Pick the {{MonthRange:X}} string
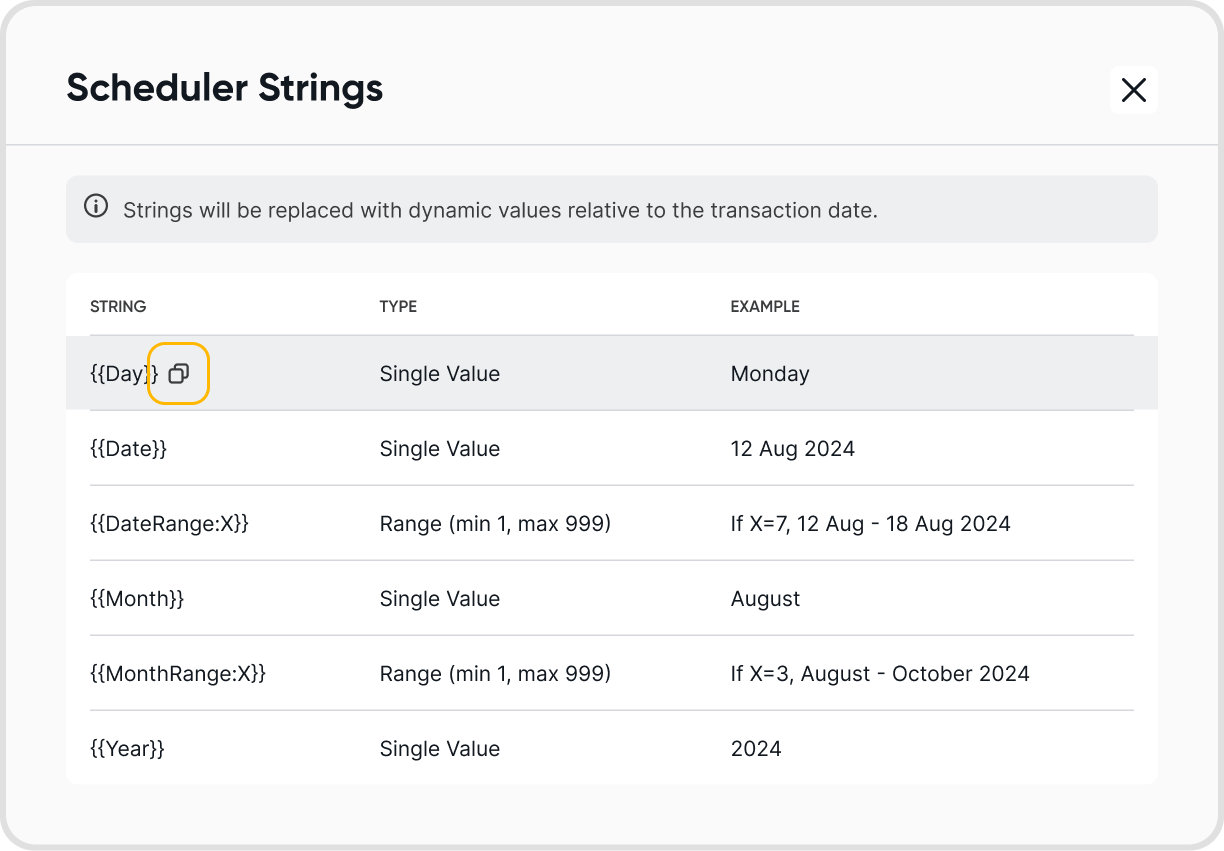This screenshot has height=851, width=1224. click(178, 674)
